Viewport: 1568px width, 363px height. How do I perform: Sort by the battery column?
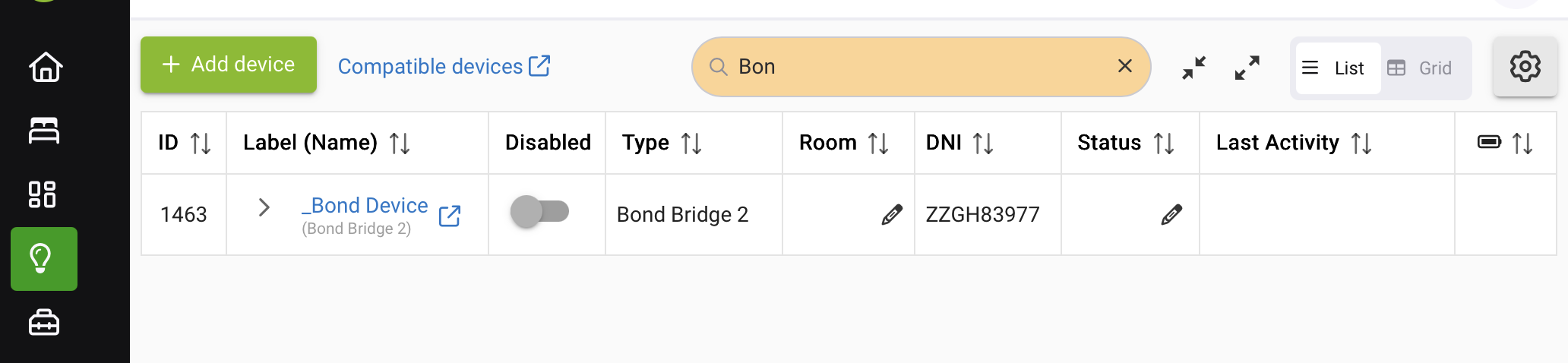tap(1522, 143)
